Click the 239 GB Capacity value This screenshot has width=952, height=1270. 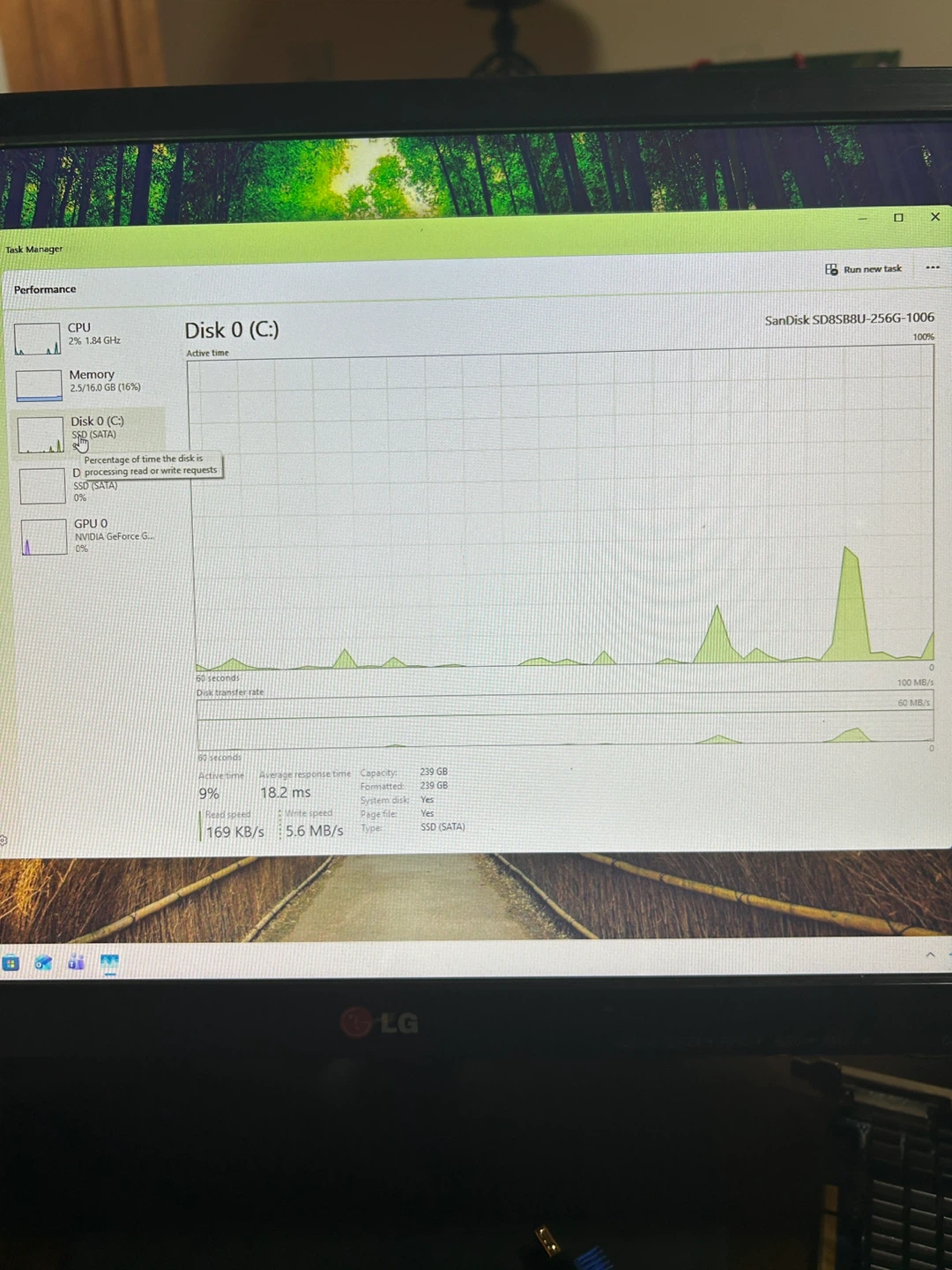coord(434,772)
